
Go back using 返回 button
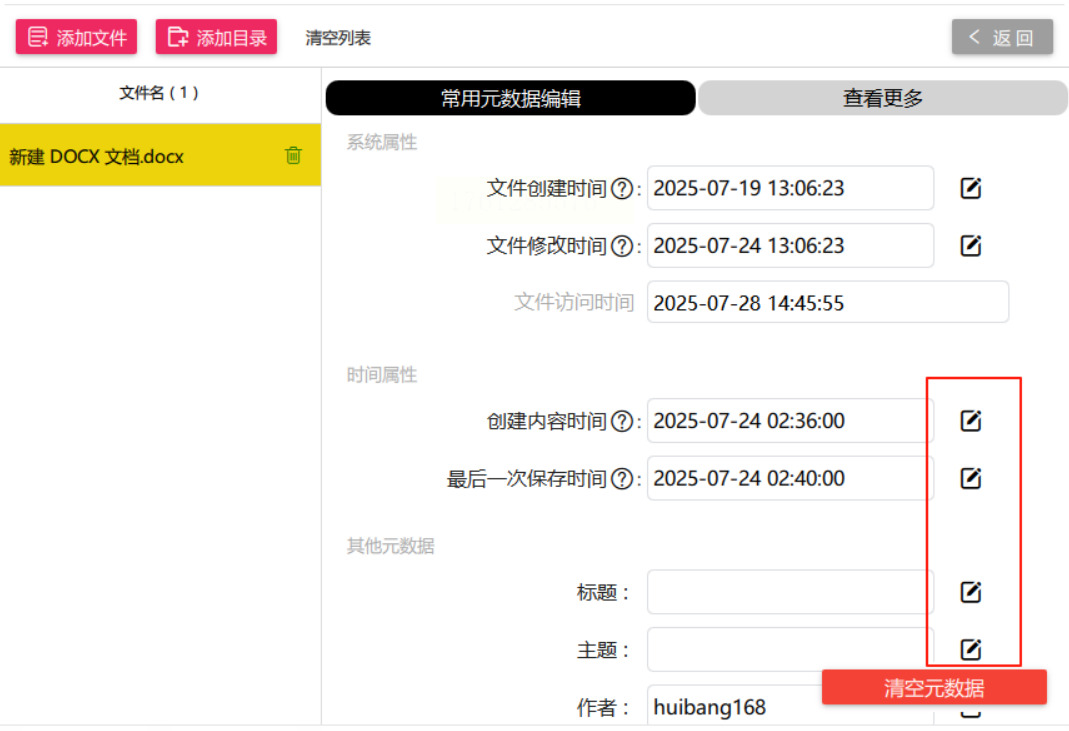click(1002, 38)
